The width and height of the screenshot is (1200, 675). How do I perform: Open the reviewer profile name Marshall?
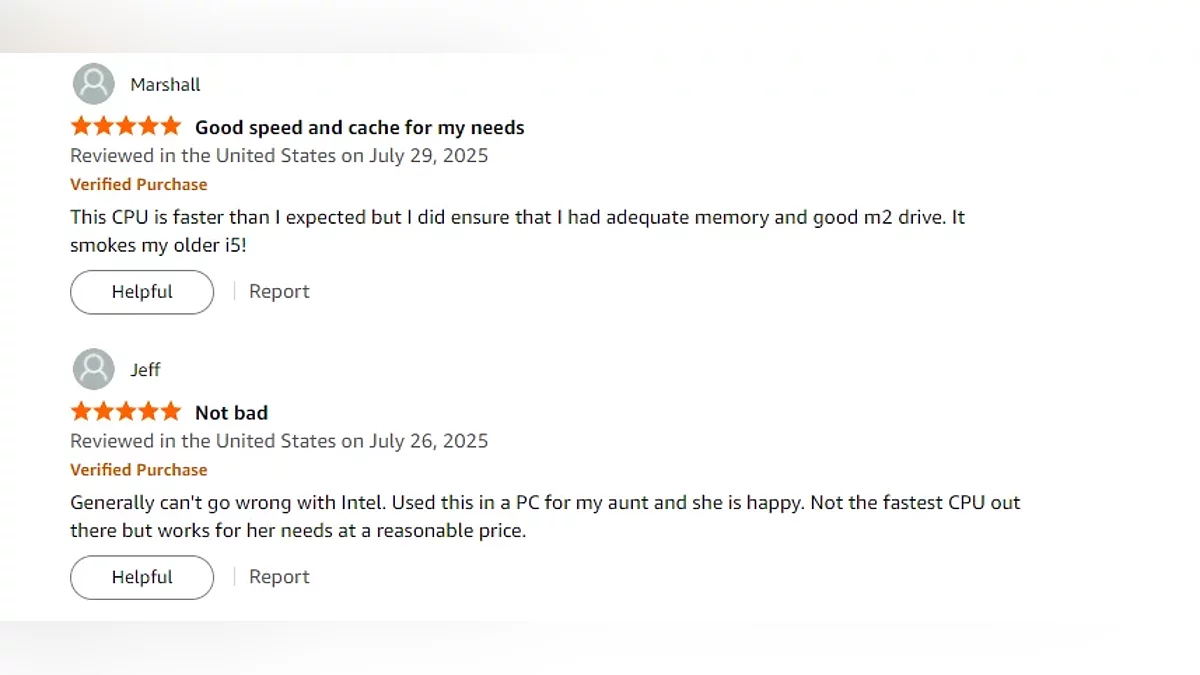(165, 85)
